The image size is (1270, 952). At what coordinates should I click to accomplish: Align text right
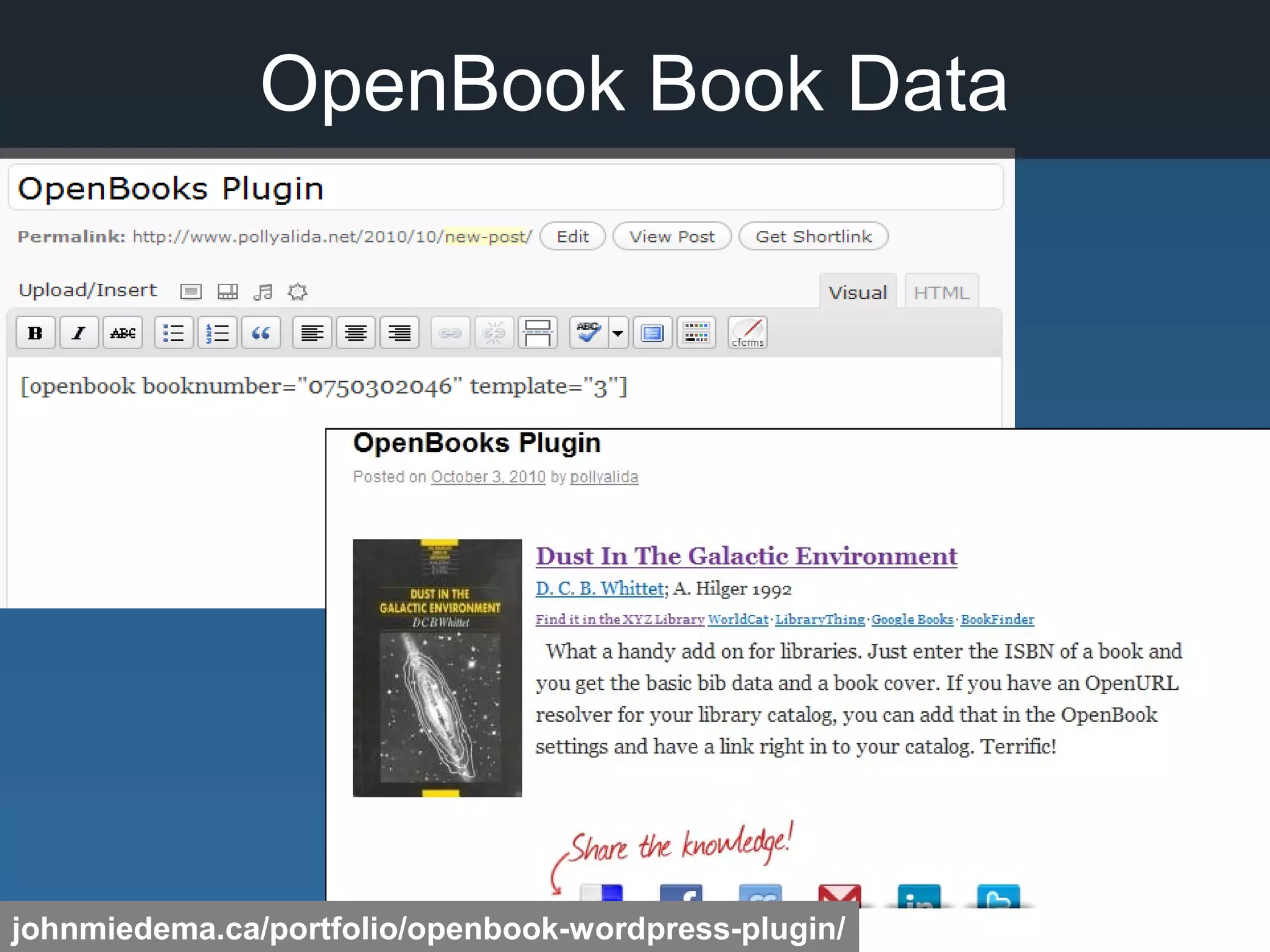[399, 333]
